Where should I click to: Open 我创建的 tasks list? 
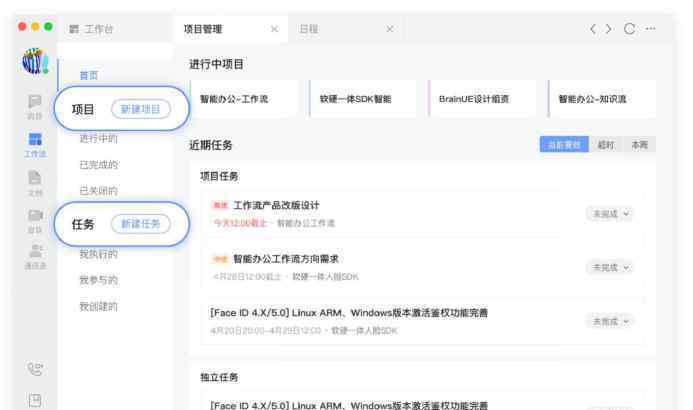tap(99, 307)
